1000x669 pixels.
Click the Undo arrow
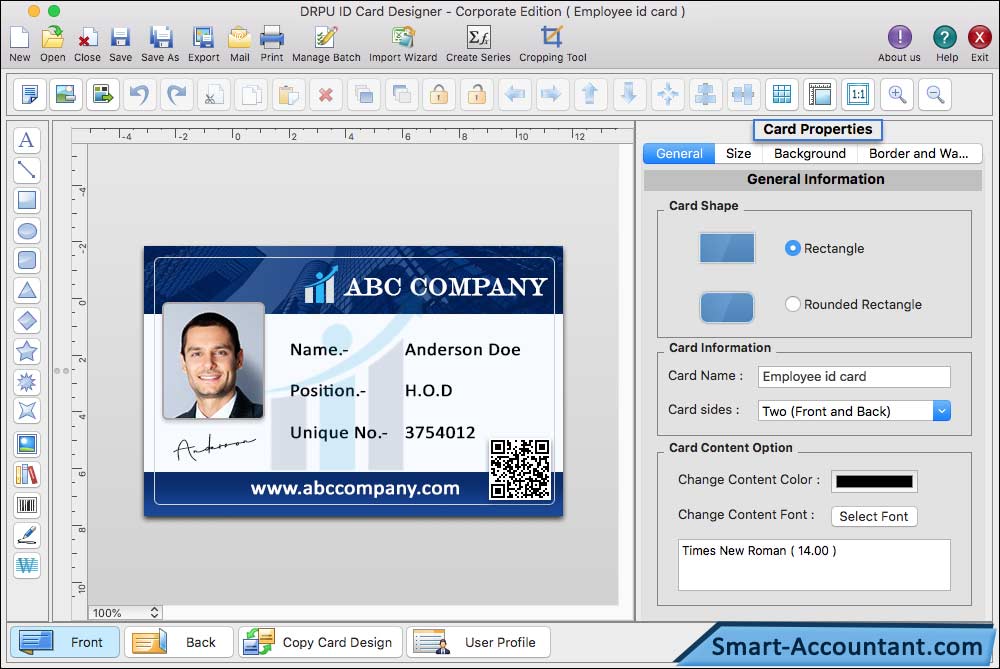[x=139, y=94]
